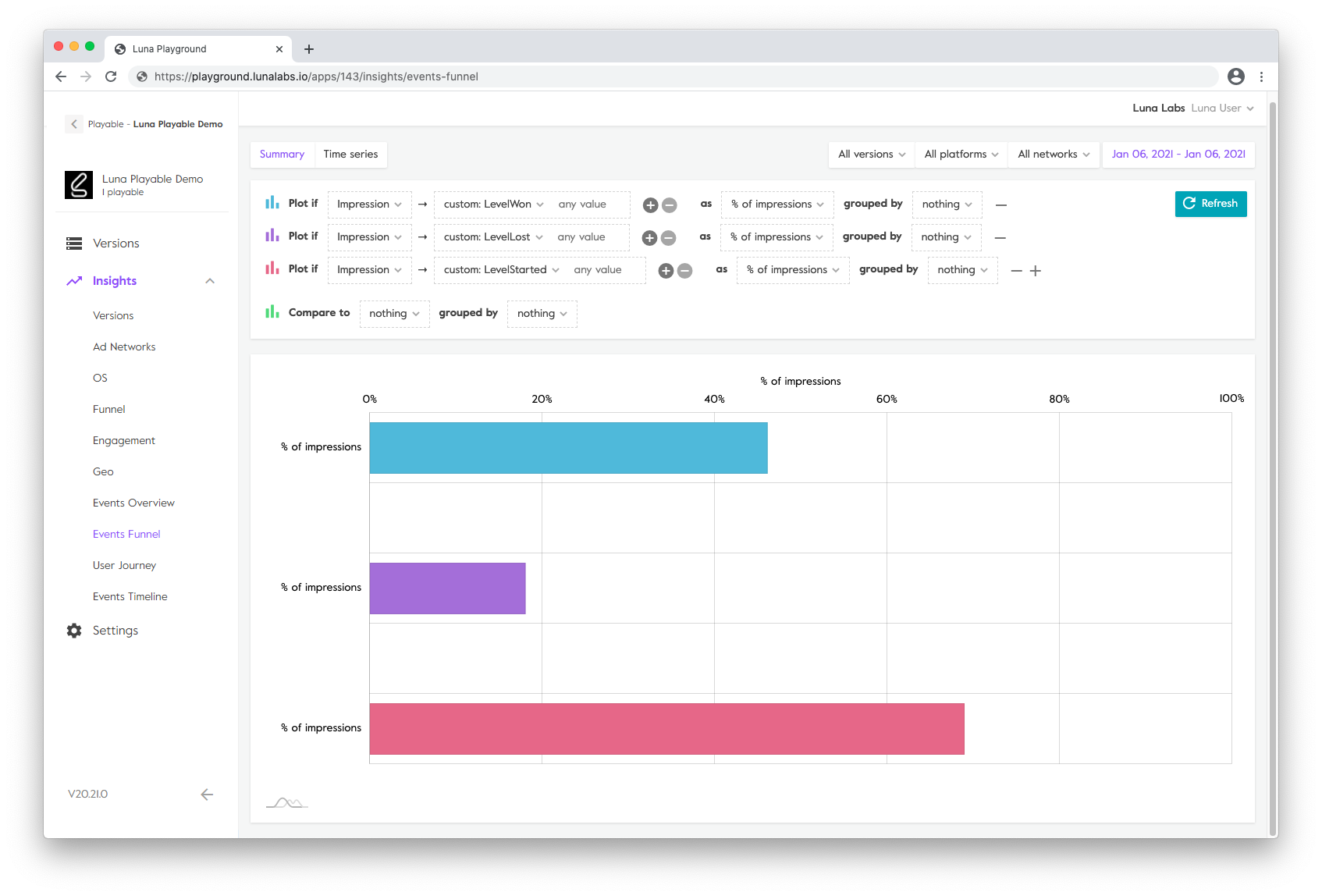Remove the LevelWon event step

tap(669, 205)
